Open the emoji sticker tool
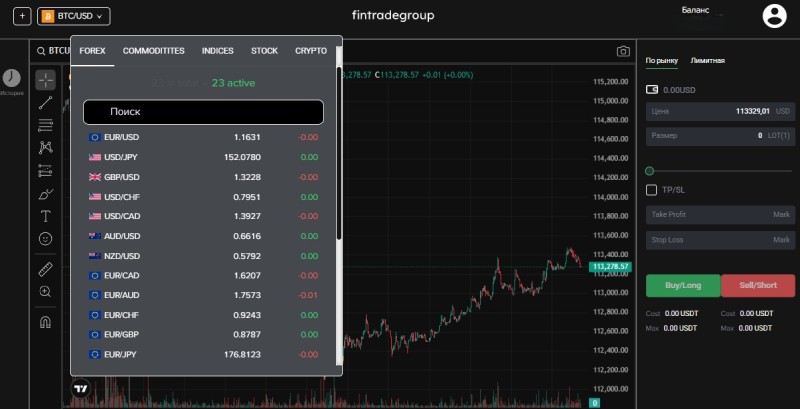The image size is (800, 409). [x=45, y=239]
